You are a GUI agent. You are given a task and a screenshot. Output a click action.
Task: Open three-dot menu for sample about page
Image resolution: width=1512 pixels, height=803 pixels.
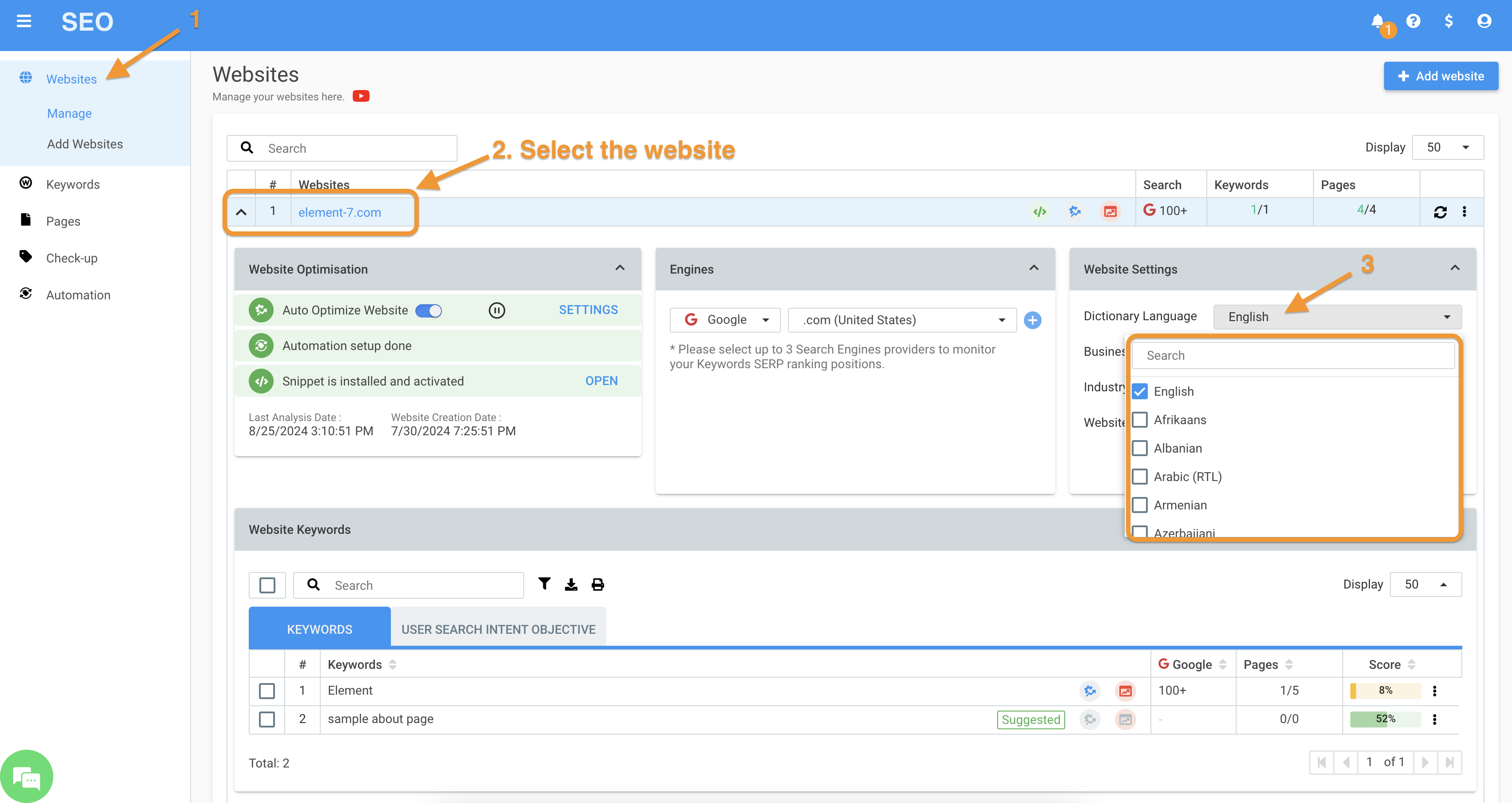pyautogui.click(x=1435, y=720)
